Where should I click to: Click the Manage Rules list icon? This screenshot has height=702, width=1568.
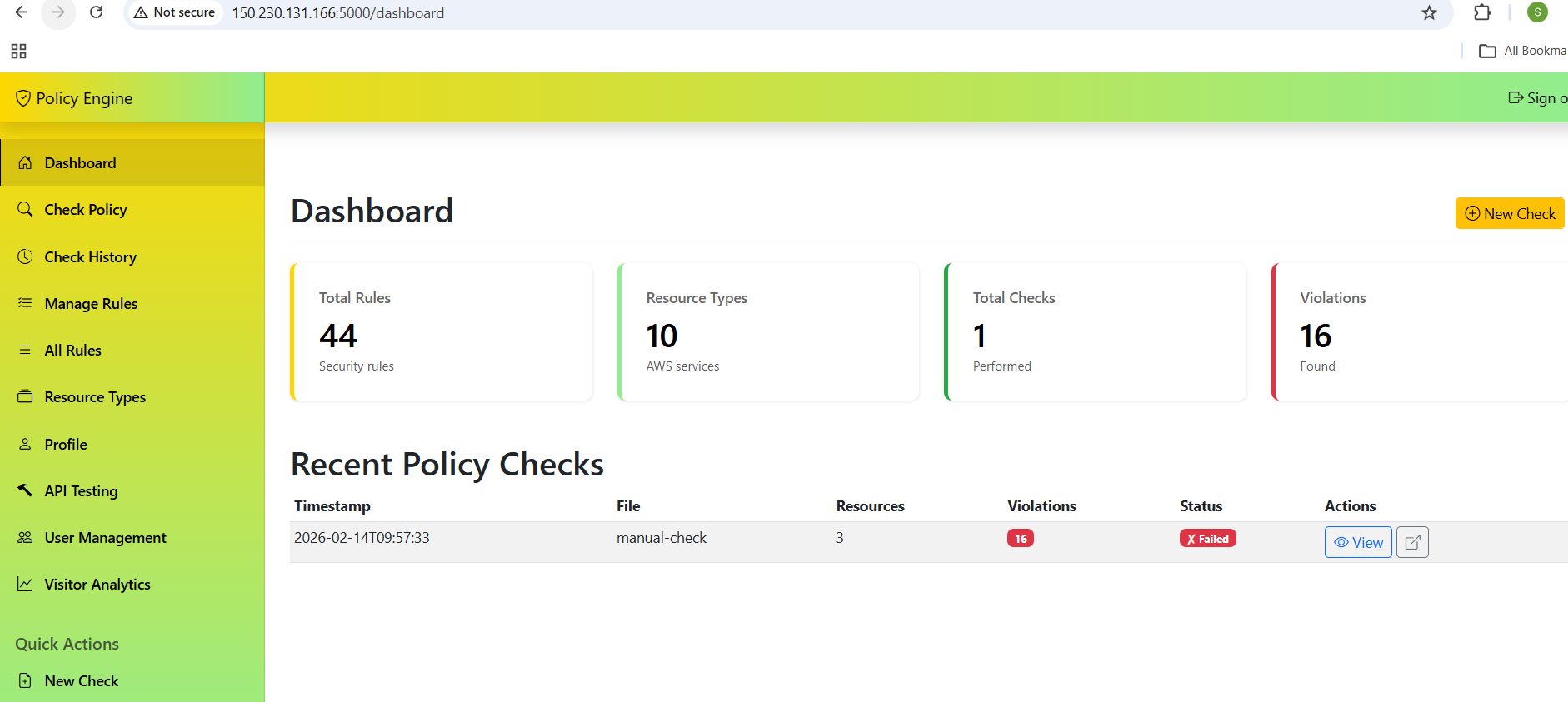click(x=26, y=303)
